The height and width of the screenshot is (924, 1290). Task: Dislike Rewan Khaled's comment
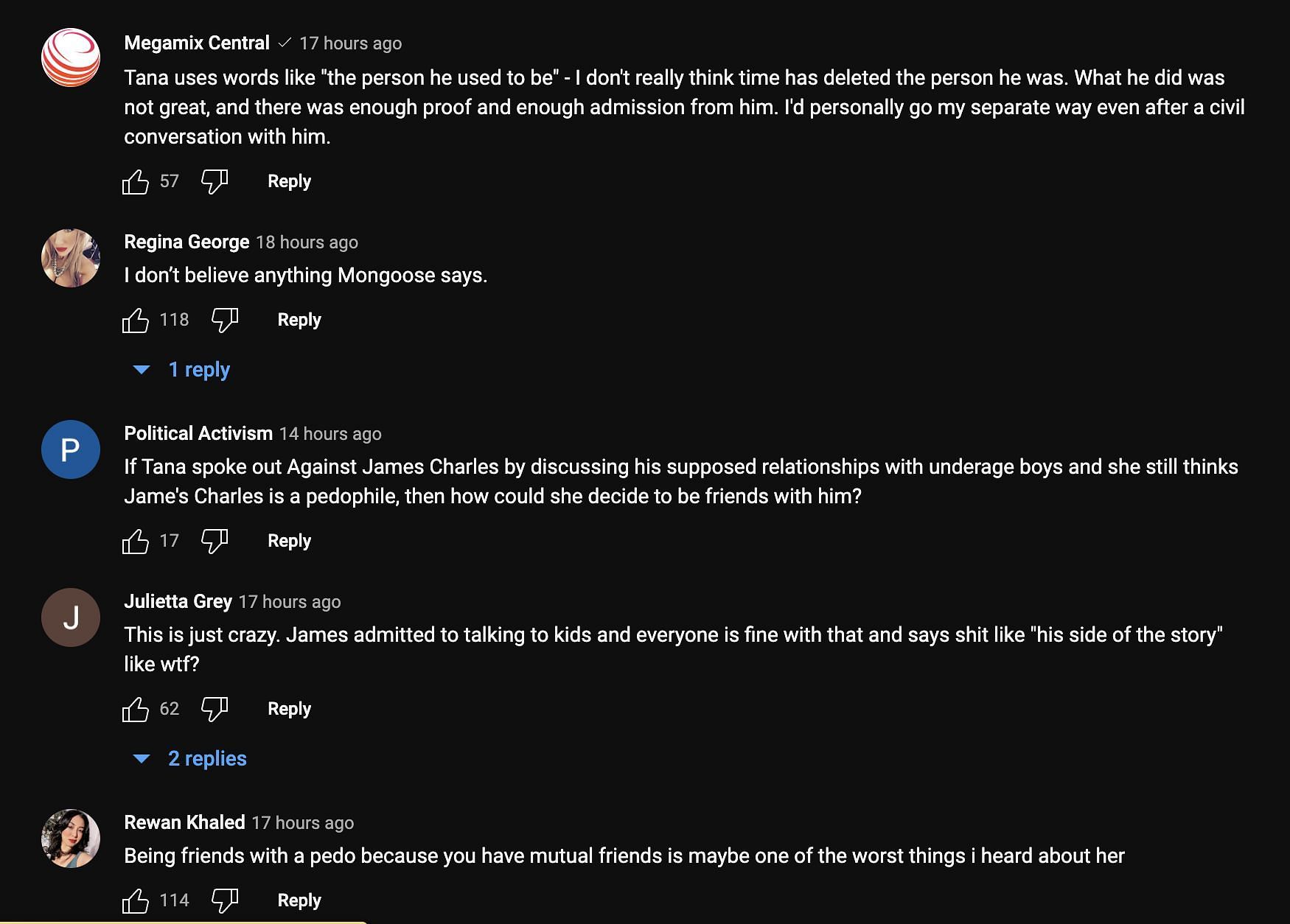click(x=225, y=900)
